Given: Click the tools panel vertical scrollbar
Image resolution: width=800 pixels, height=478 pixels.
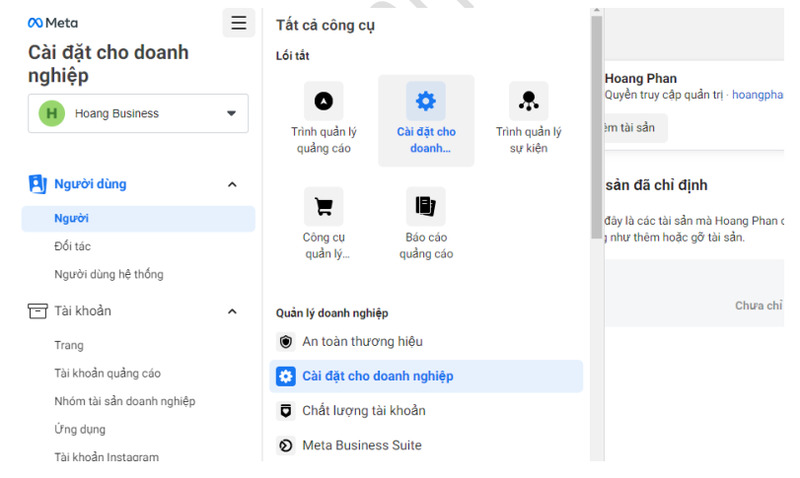Looking at the screenshot, I should click(x=596, y=128).
